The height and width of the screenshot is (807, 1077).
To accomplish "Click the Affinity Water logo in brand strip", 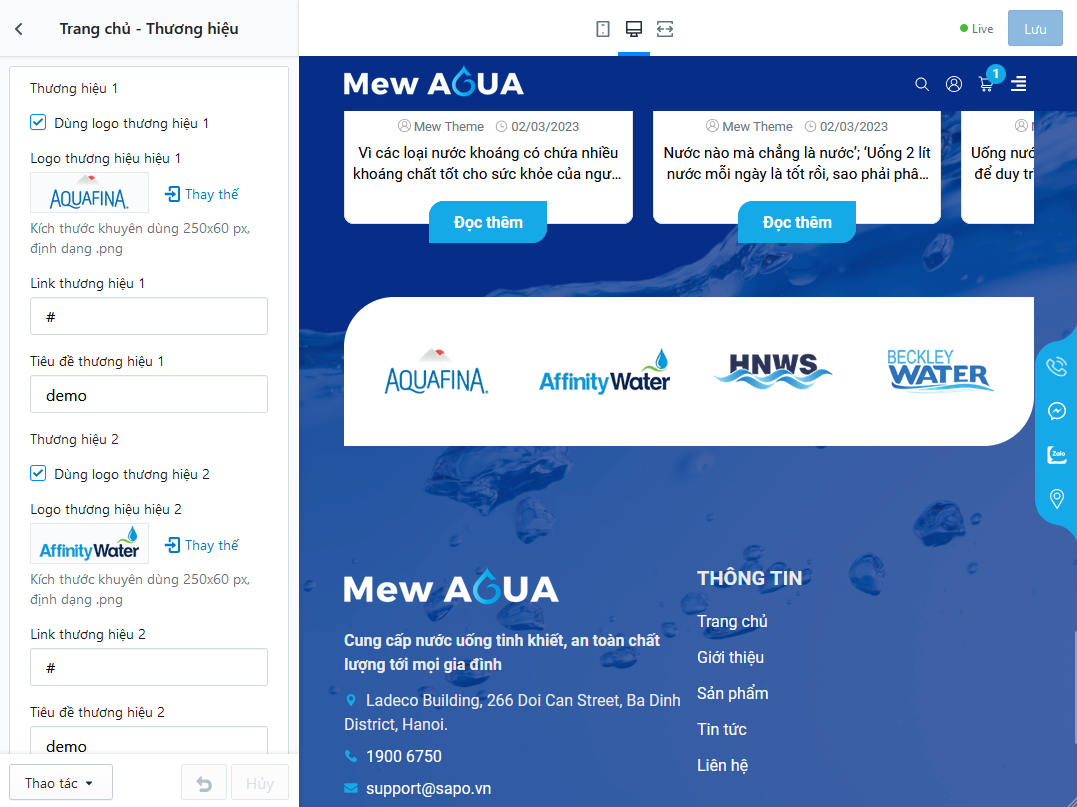I will tap(604, 372).
